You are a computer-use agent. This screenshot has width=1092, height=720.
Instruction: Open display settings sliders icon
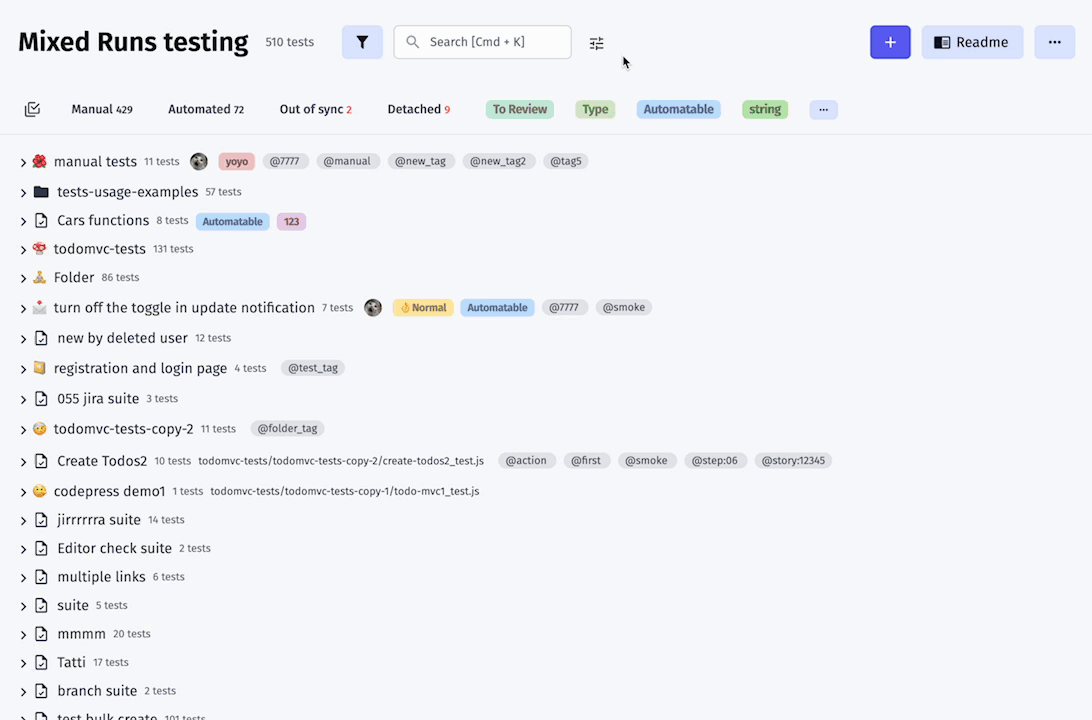[x=597, y=43]
